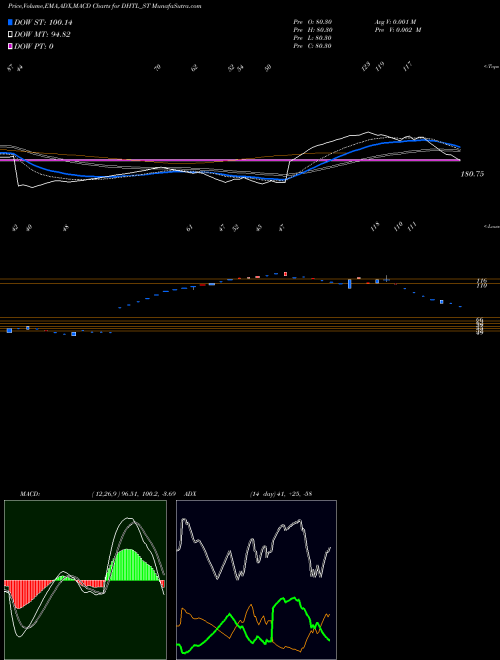
Task: Click the green MACD histogram bars
Action: tap(131, 566)
